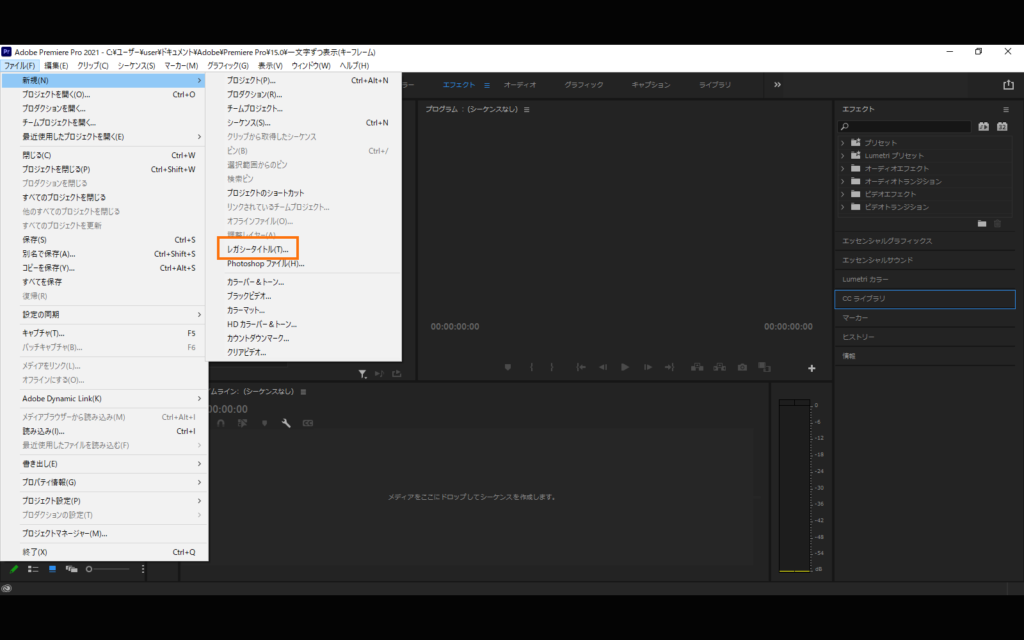This screenshot has height=640, width=1024.
Task: Expand the プリセット folder
Action: pyautogui.click(x=842, y=142)
